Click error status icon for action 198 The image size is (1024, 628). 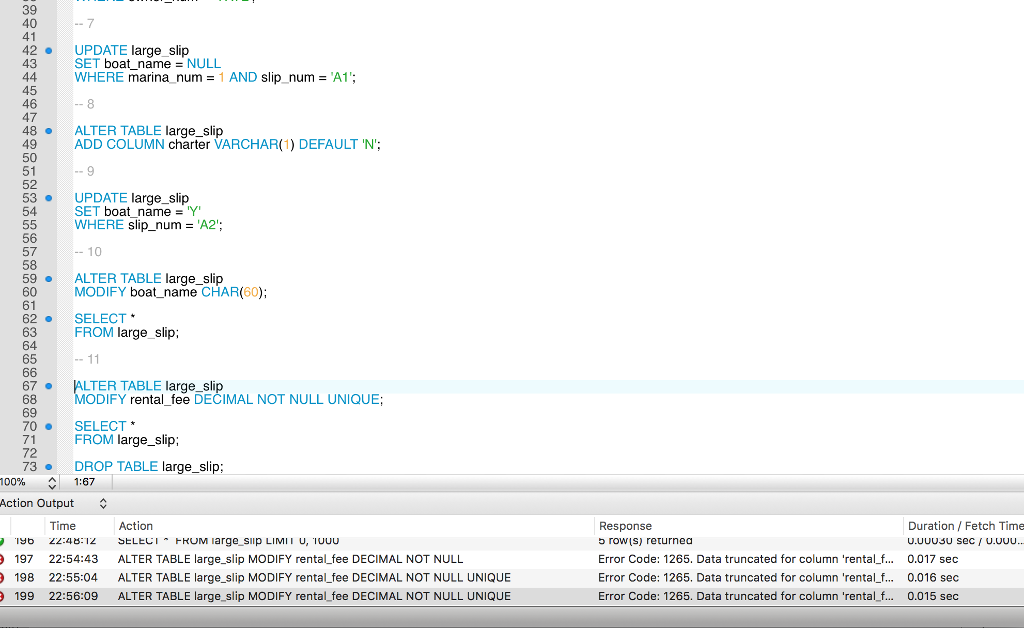click(x=2, y=578)
